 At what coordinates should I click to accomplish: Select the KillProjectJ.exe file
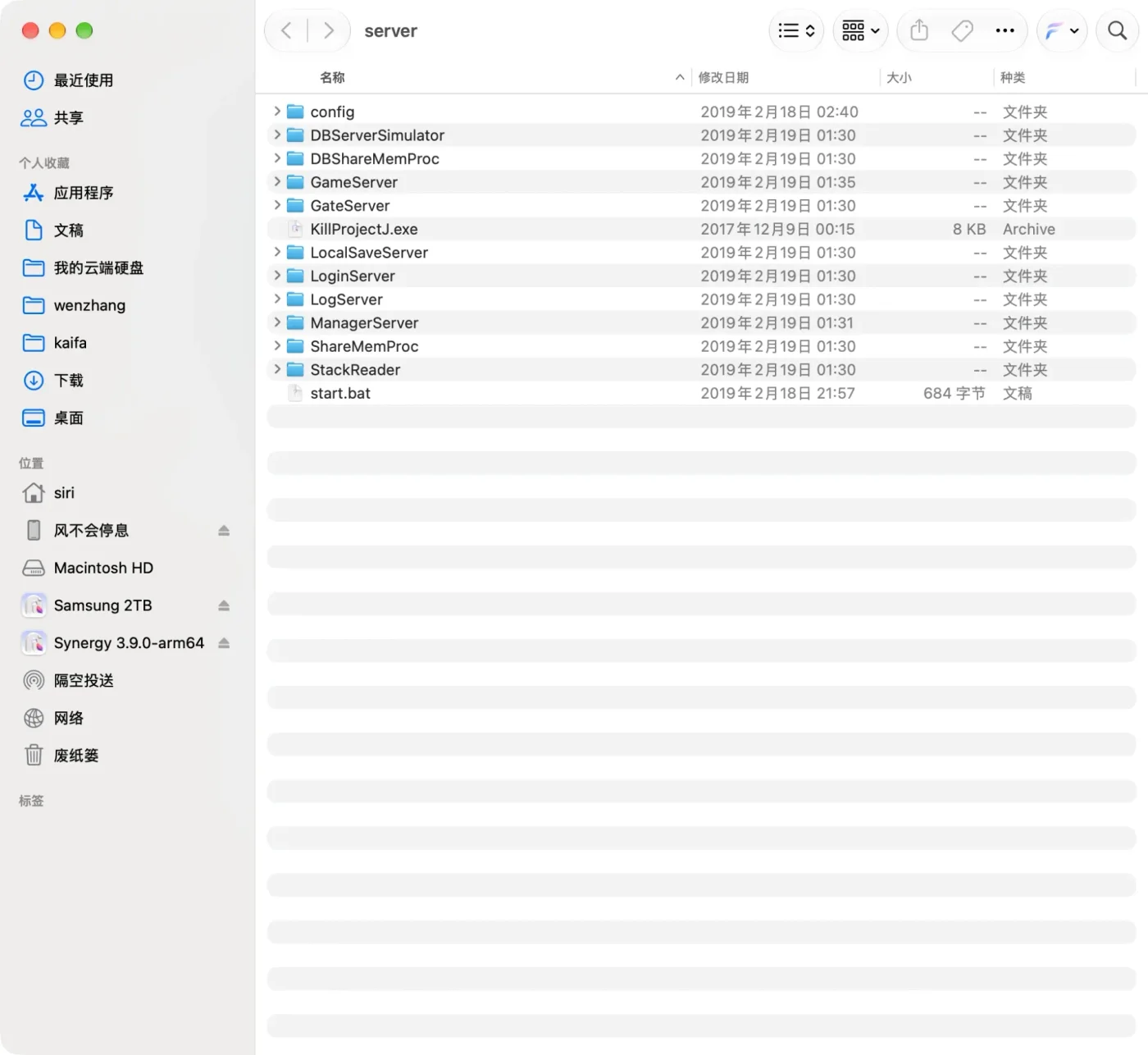click(x=701, y=229)
